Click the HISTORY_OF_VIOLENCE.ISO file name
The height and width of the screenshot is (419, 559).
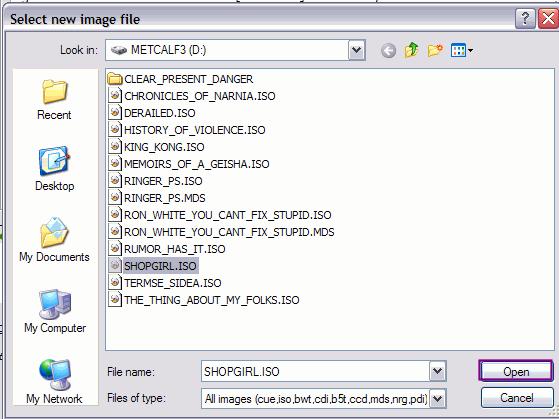195,130
